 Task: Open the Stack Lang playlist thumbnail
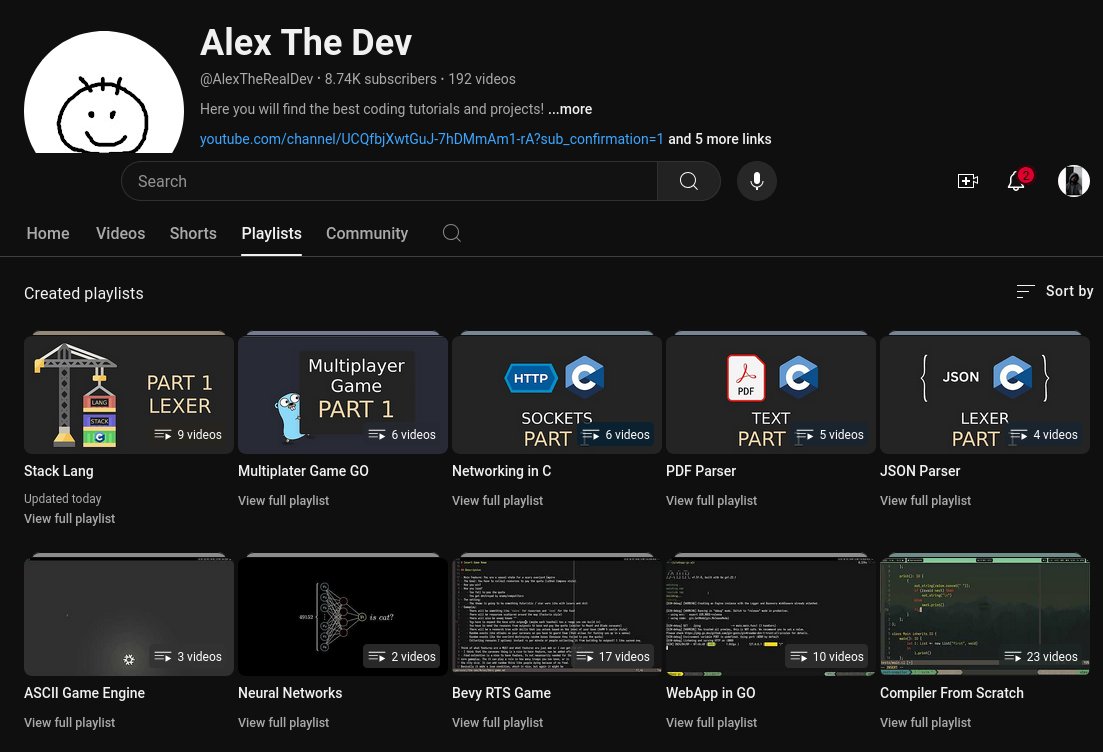point(129,395)
